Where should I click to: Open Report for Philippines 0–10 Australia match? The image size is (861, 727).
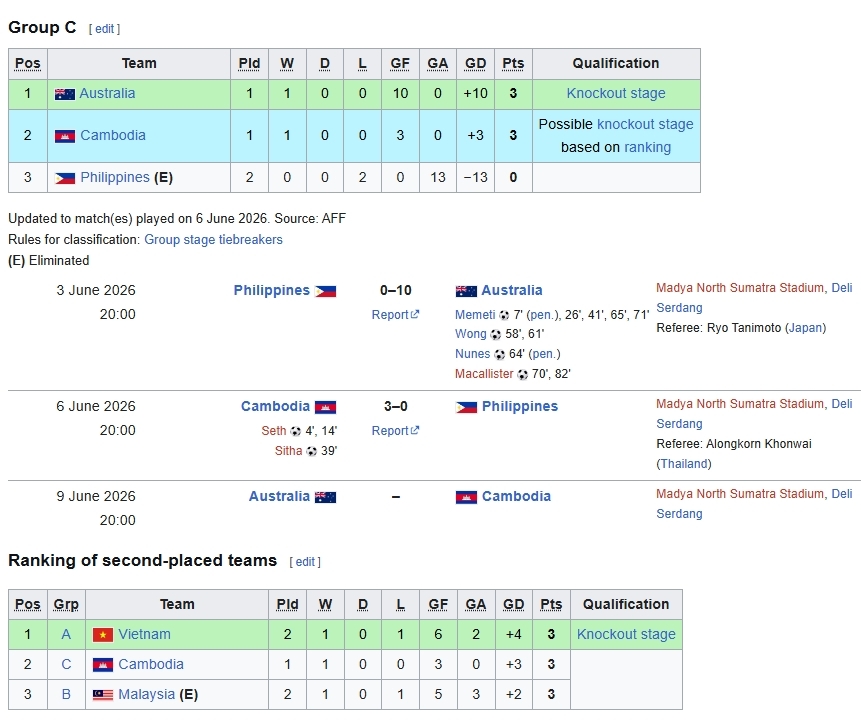pyautogui.click(x=395, y=315)
